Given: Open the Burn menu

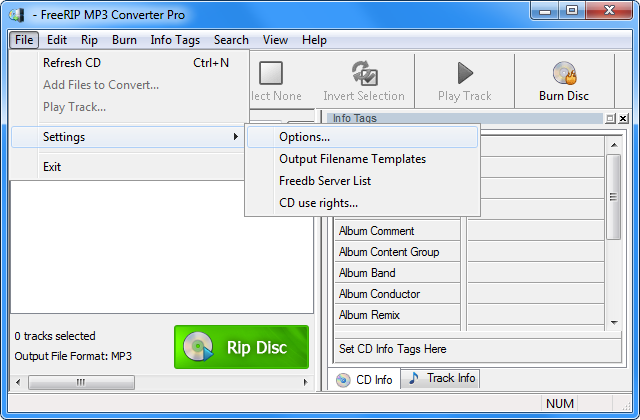Looking at the screenshot, I should tap(124, 40).
